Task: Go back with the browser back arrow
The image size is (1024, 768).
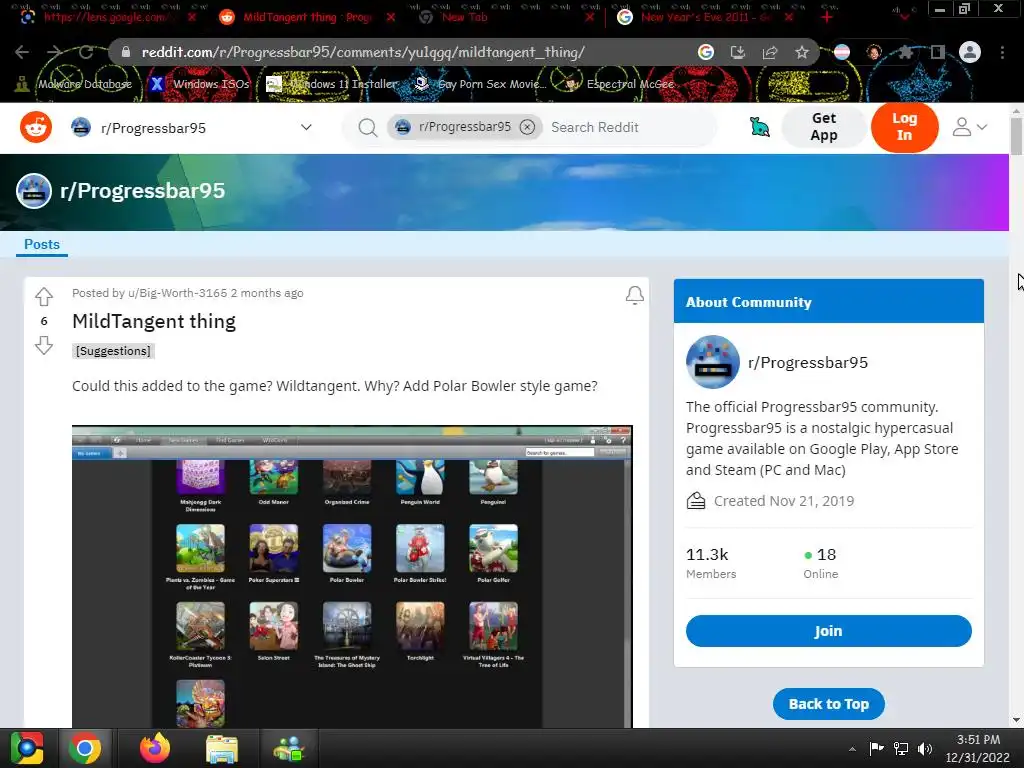Action: (22, 52)
